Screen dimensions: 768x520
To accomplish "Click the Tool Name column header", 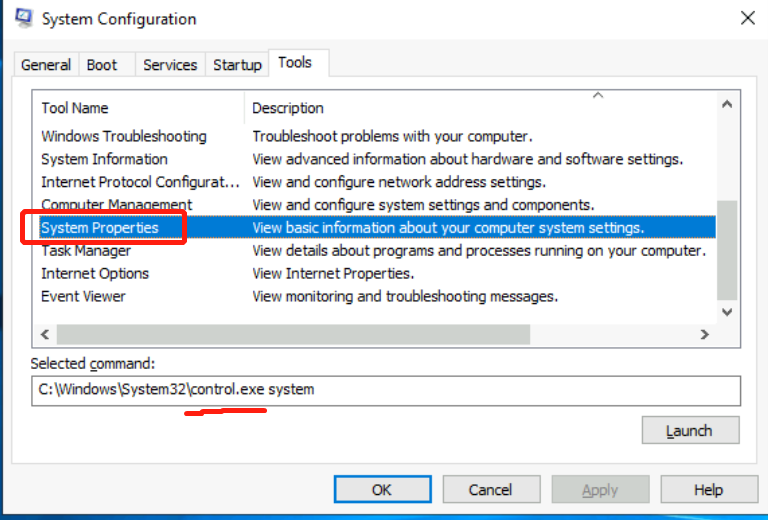I will (75, 108).
